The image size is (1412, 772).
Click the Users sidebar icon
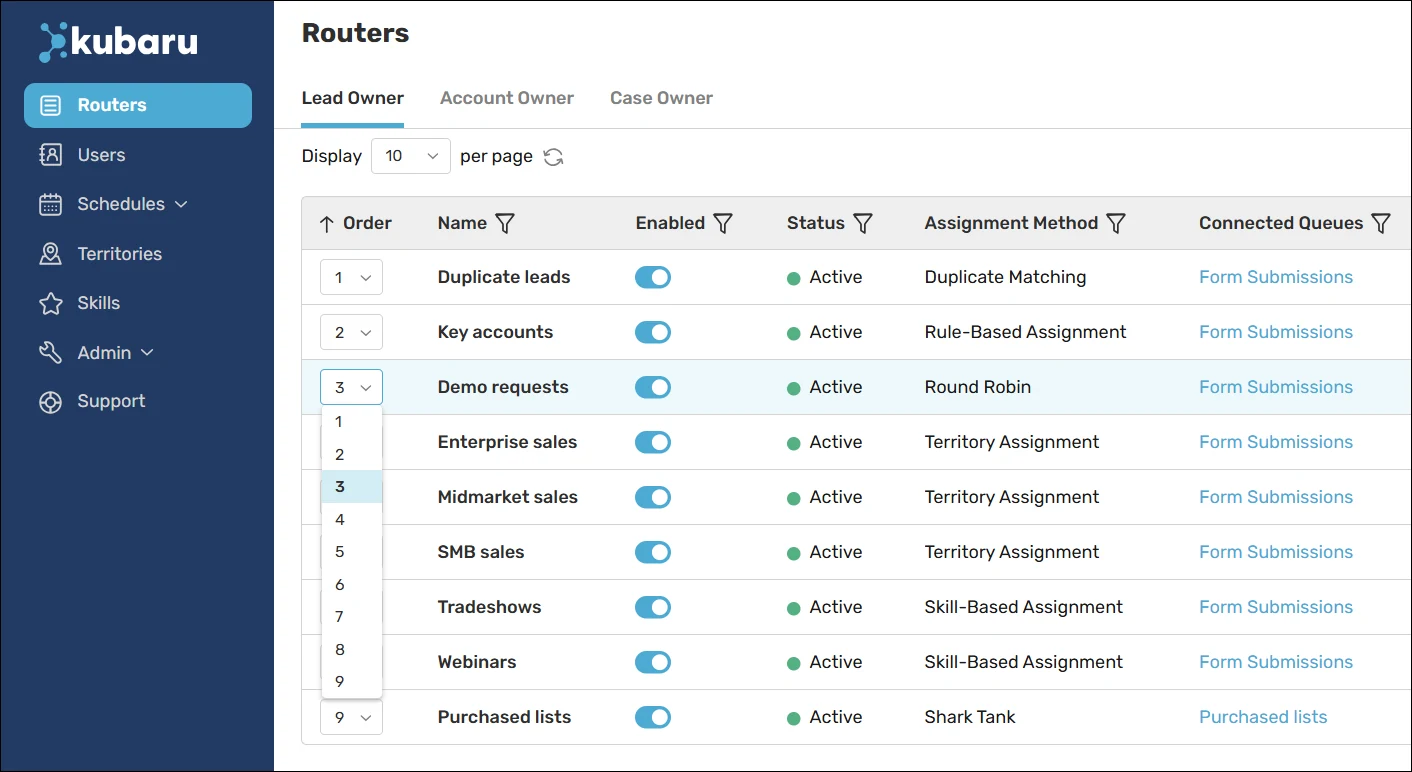[x=50, y=155]
